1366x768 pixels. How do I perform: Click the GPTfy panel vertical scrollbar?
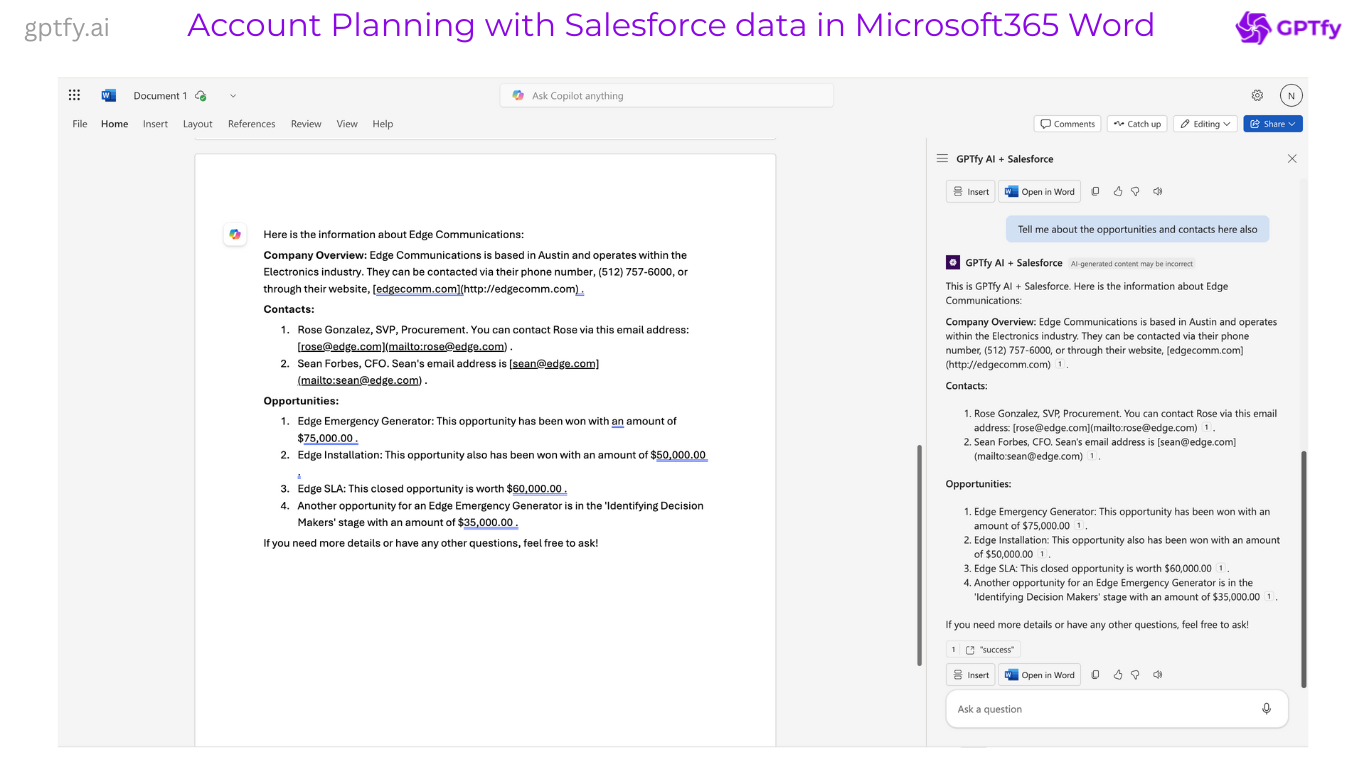coord(1303,568)
